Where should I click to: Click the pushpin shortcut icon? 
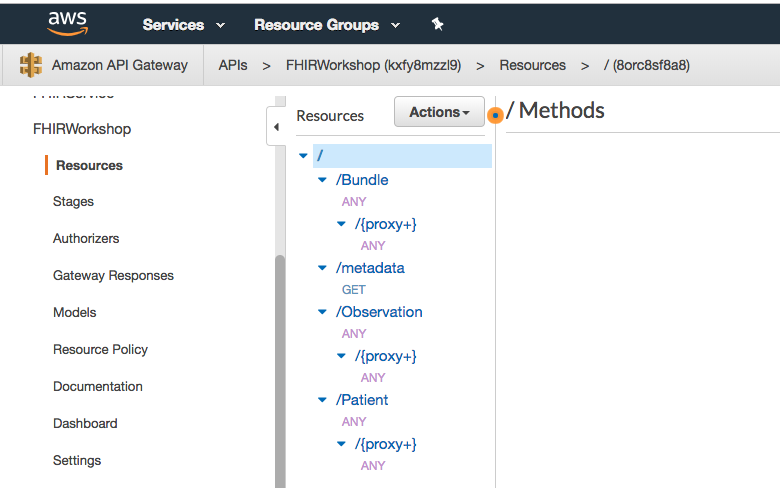437,24
